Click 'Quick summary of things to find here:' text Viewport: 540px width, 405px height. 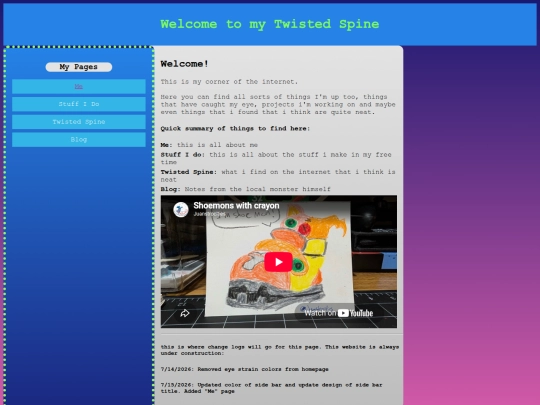[x=235, y=128]
